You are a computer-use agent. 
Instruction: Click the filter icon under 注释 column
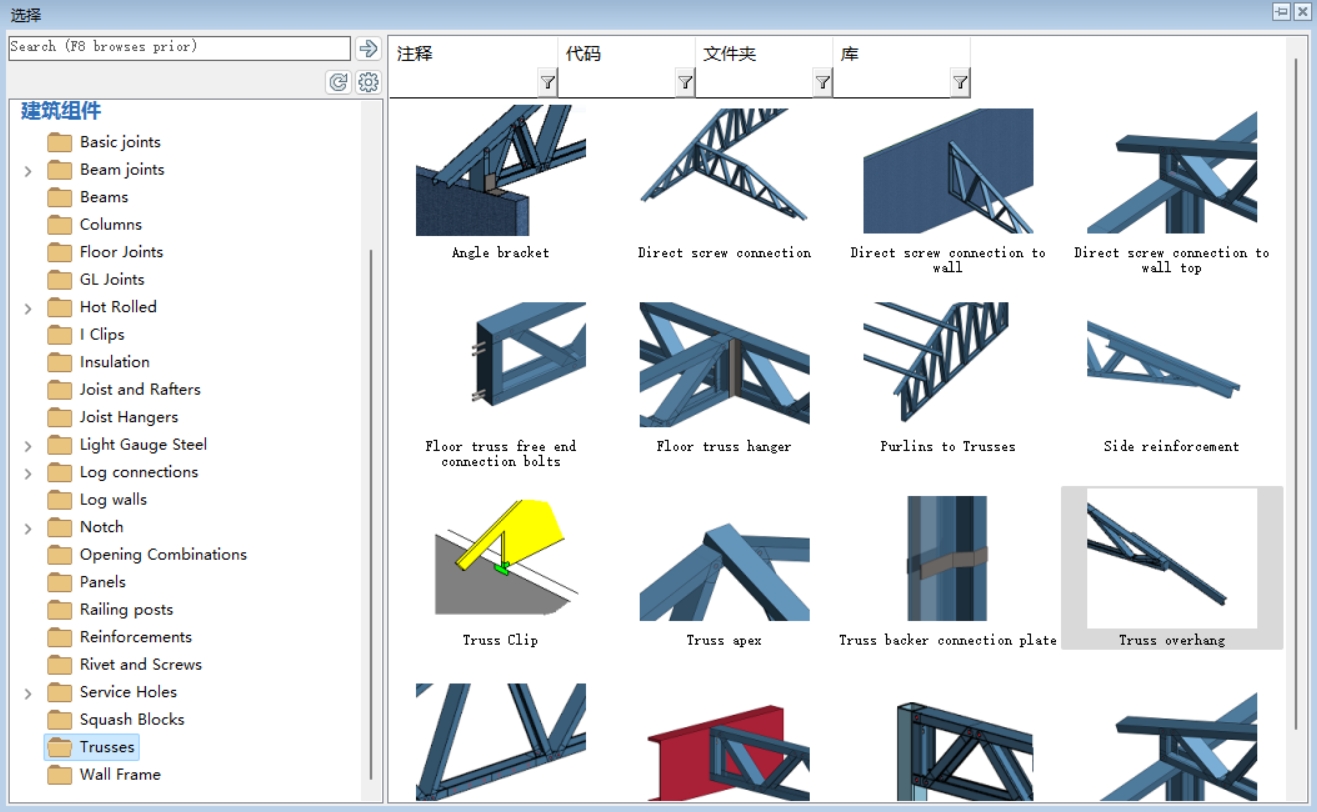pyautogui.click(x=547, y=83)
